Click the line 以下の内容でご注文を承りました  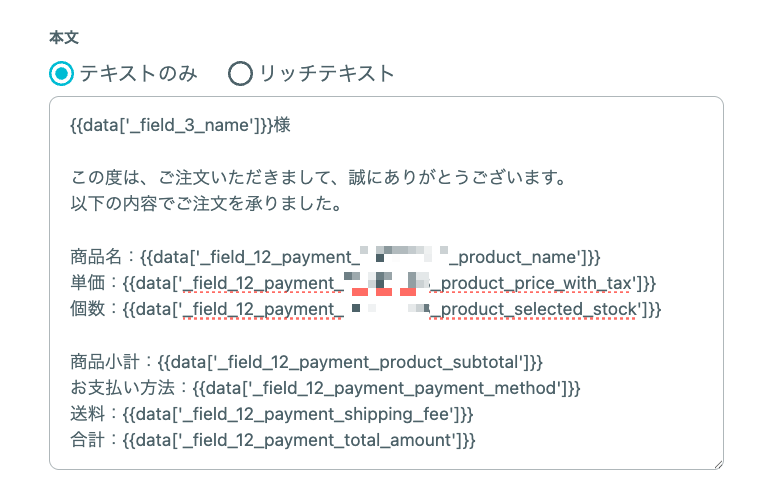point(207,204)
